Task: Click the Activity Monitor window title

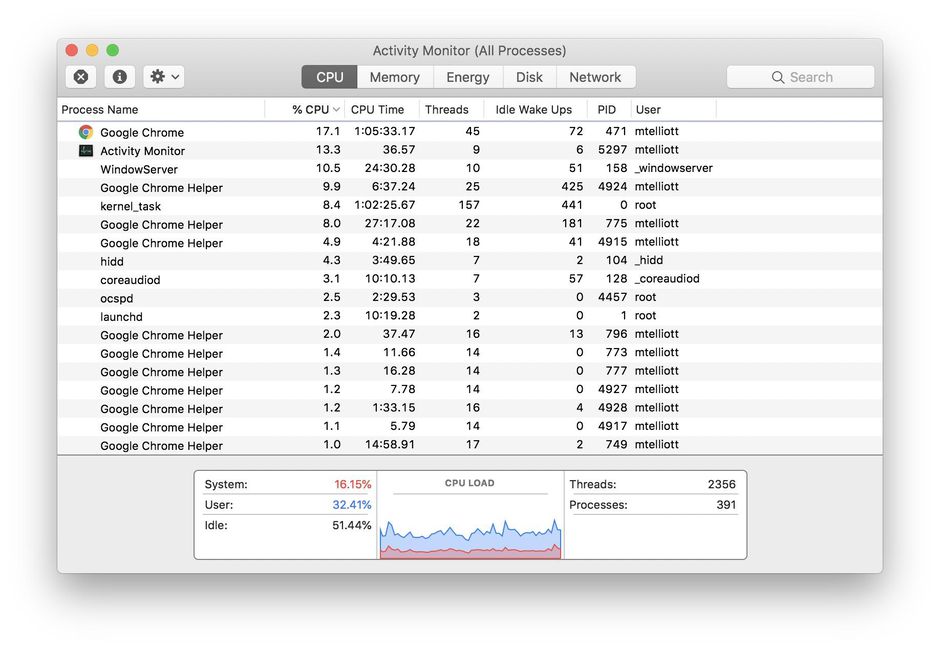Action: click(x=469, y=50)
